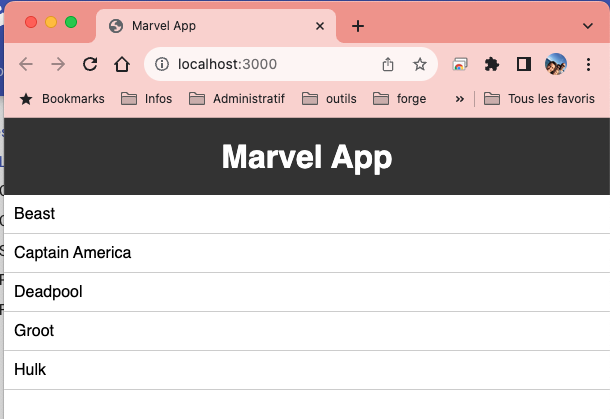Expand the tab search chevron
Screen dimensions: 610x419
point(588,26)
